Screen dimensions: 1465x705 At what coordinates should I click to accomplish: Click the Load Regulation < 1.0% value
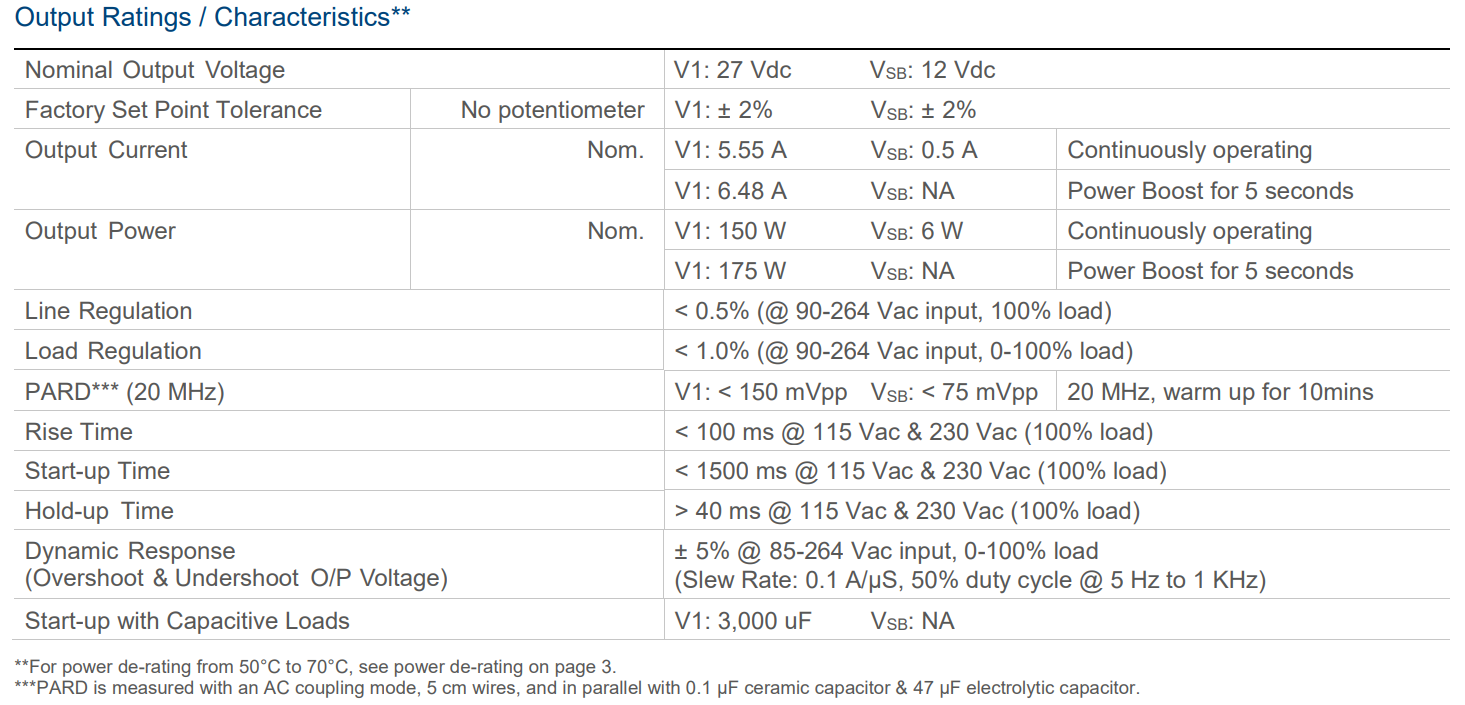(x=903, y=351)
